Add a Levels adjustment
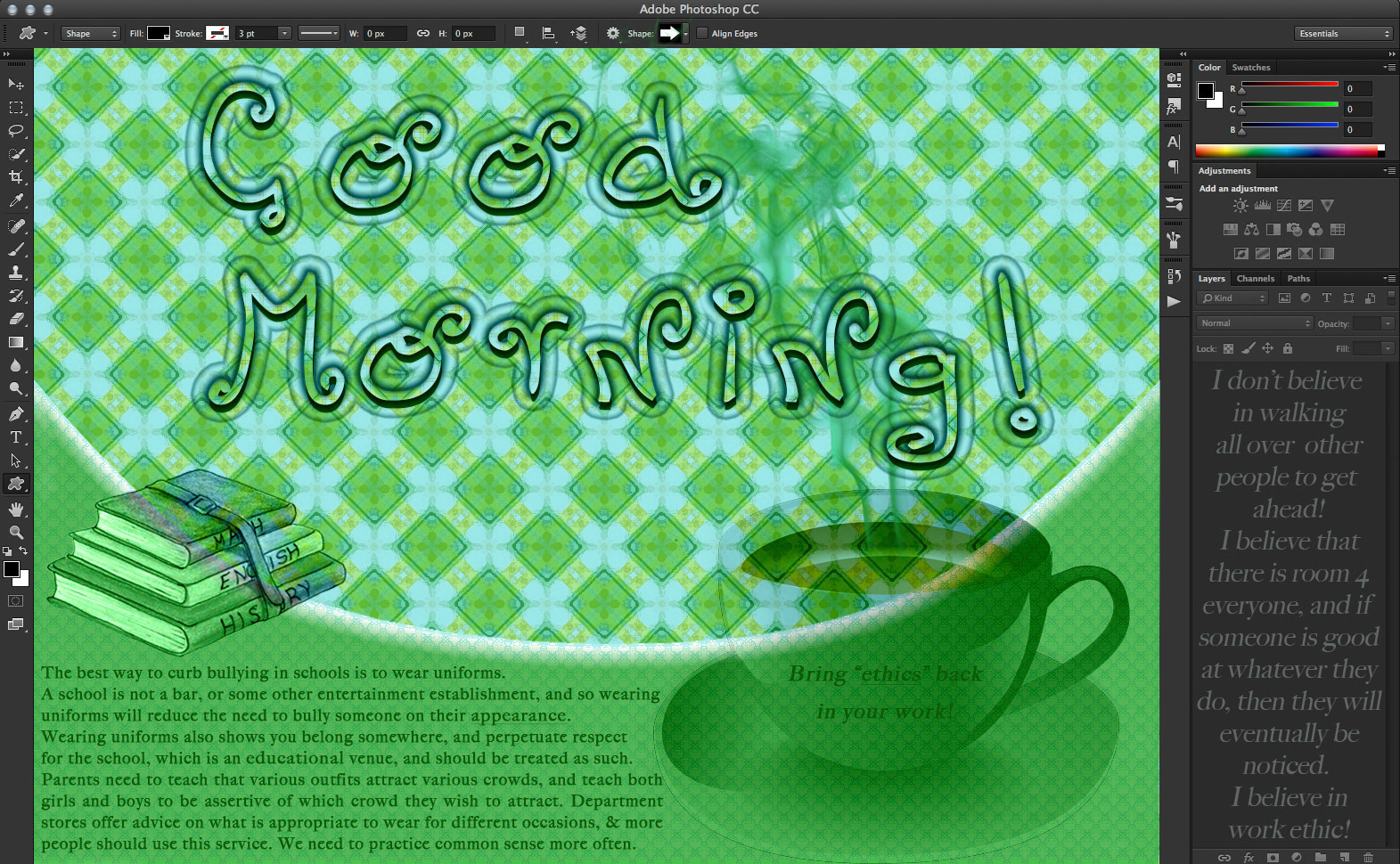This screenshot has width=1400, height=864. click(1263, 206)
